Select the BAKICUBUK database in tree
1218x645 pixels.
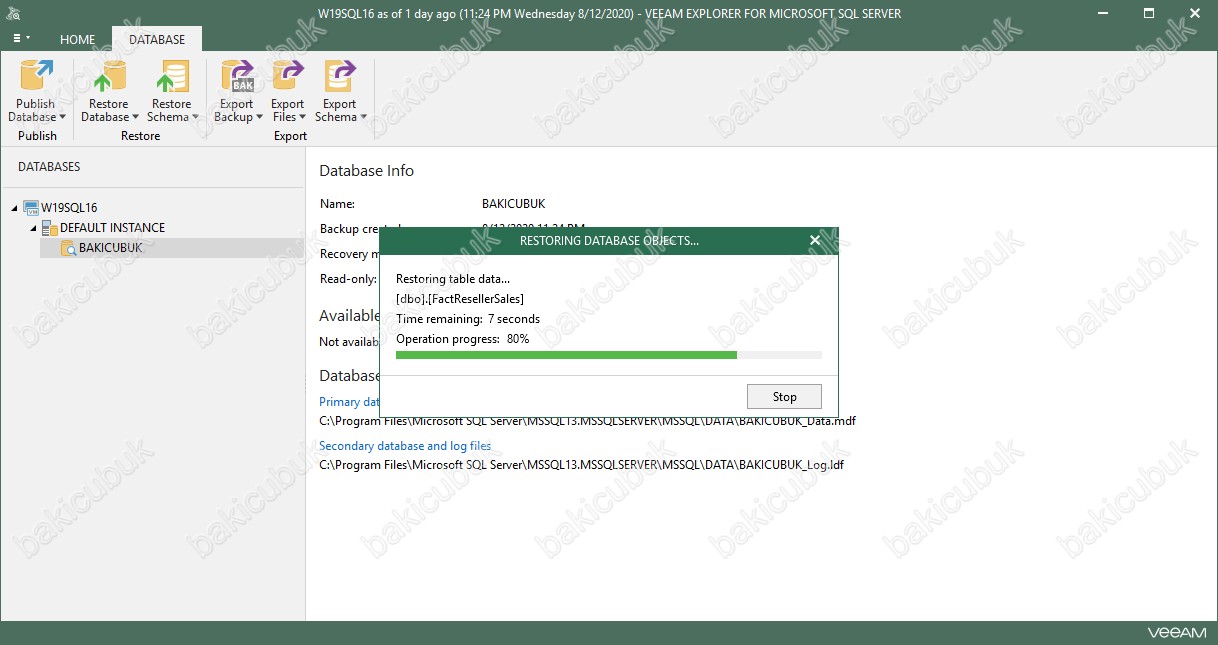tap(110, 248)
